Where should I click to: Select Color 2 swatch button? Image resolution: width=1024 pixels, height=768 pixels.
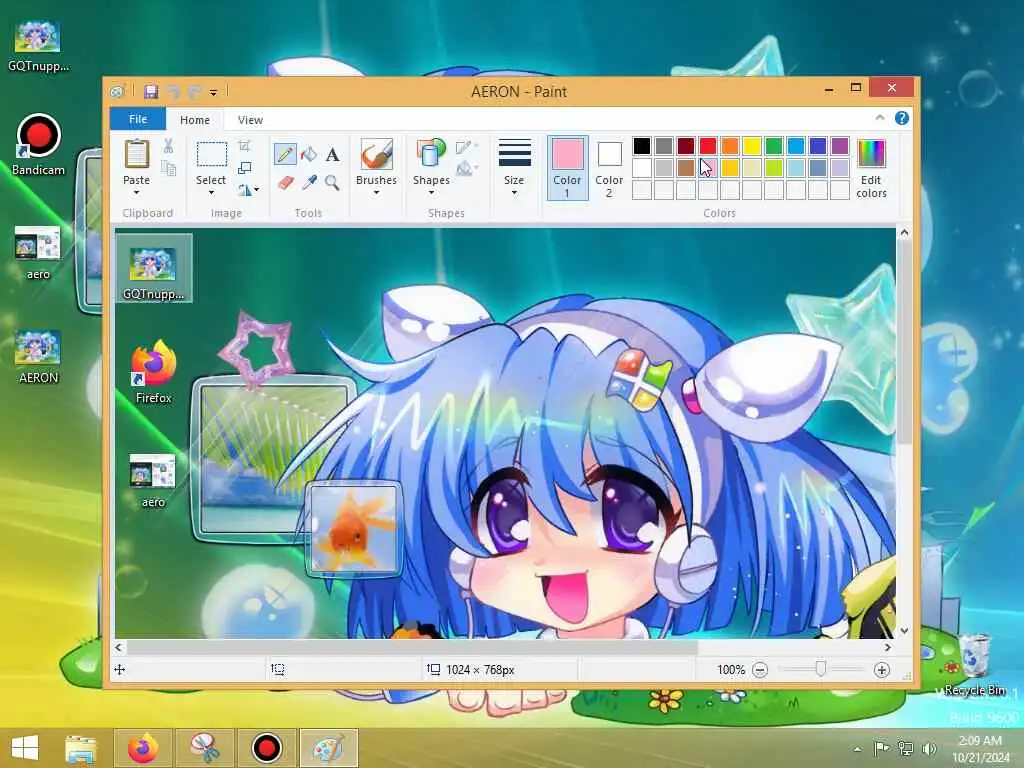click(x=609, y=167)
